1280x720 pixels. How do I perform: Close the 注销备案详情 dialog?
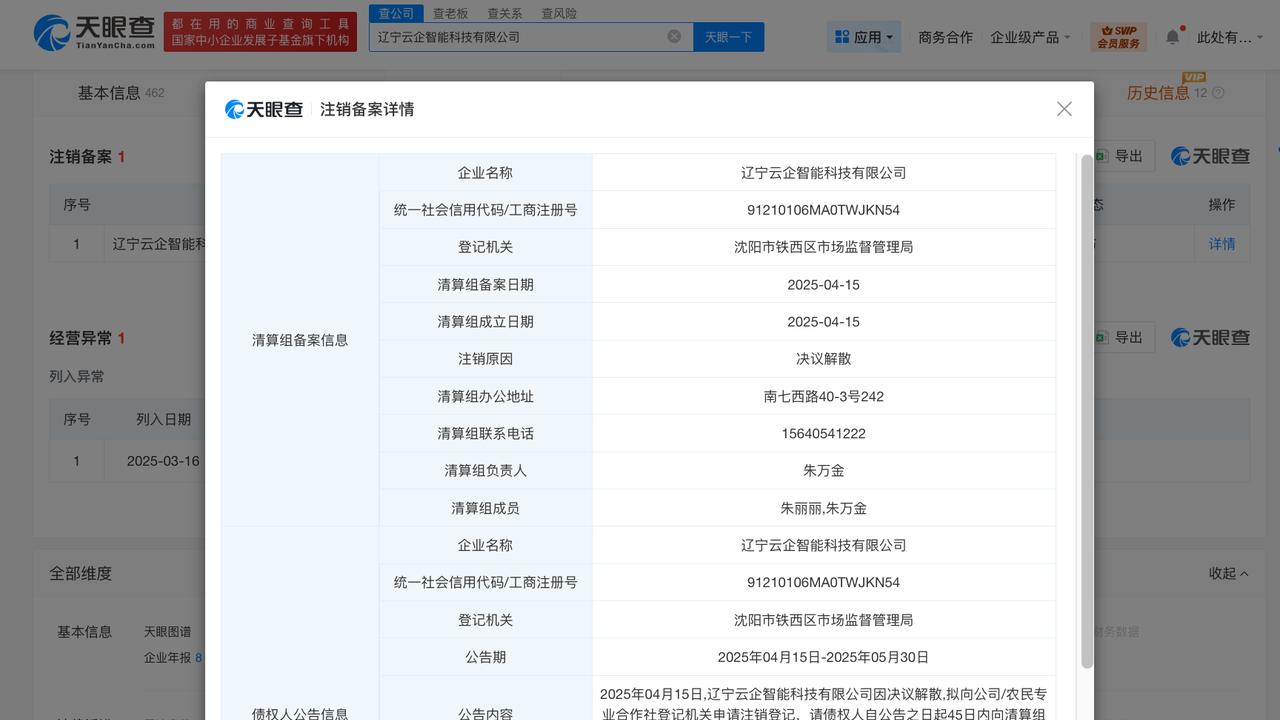click(1064, 108)
